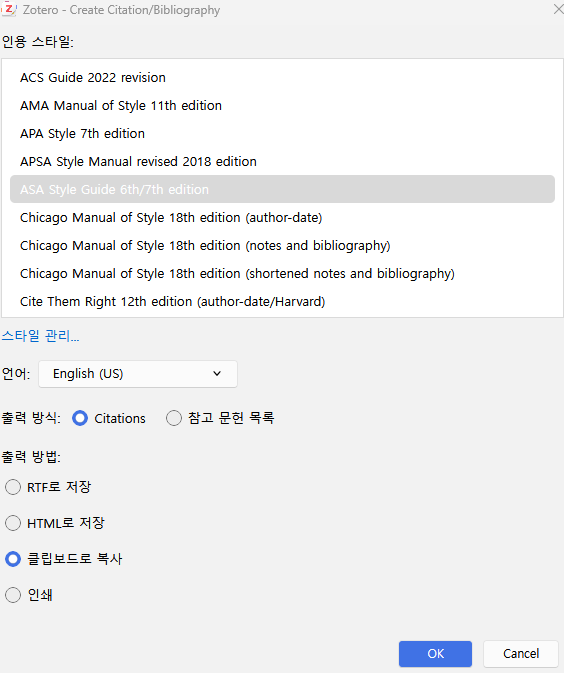Select ASA Style Guide 6th/7th edition

282,189
